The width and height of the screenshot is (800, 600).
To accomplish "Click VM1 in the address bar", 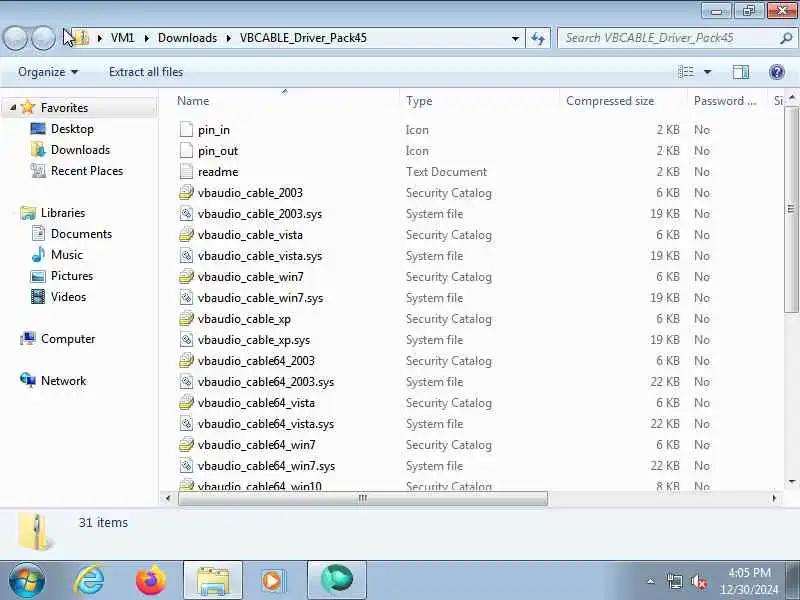I will pos(122,38).
